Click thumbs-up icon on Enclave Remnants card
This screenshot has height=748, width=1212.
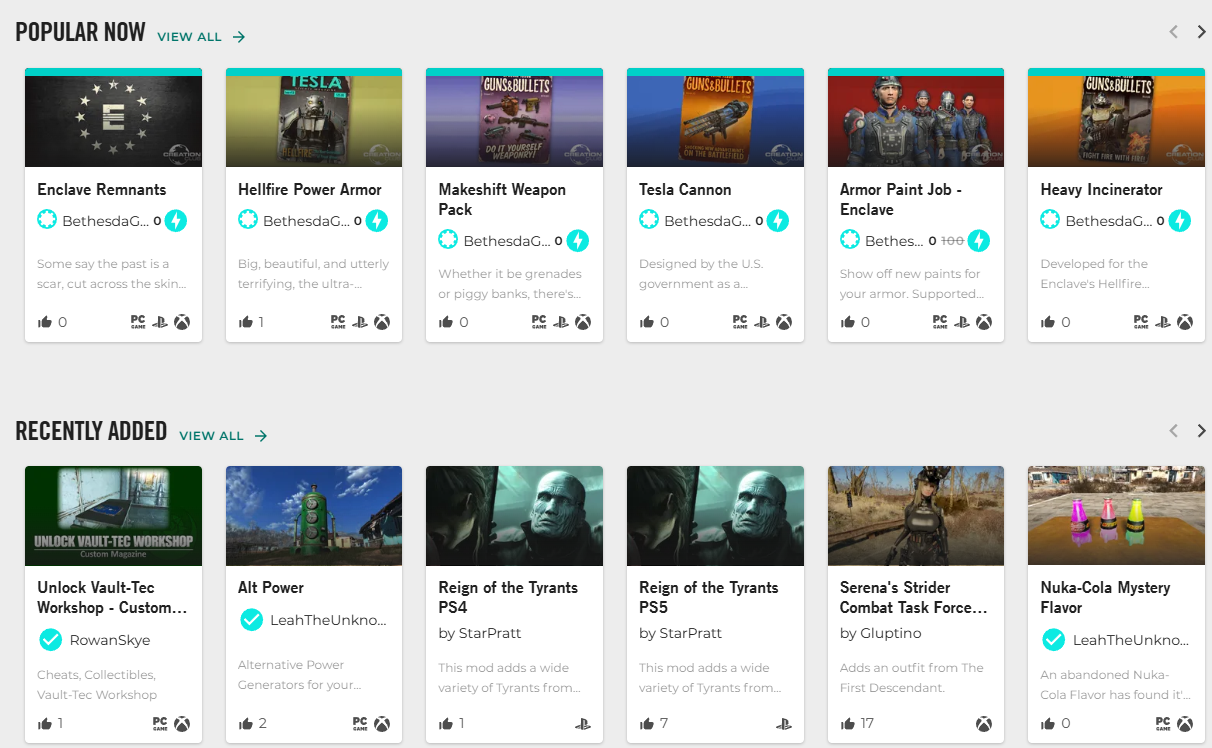click(45, 322)
